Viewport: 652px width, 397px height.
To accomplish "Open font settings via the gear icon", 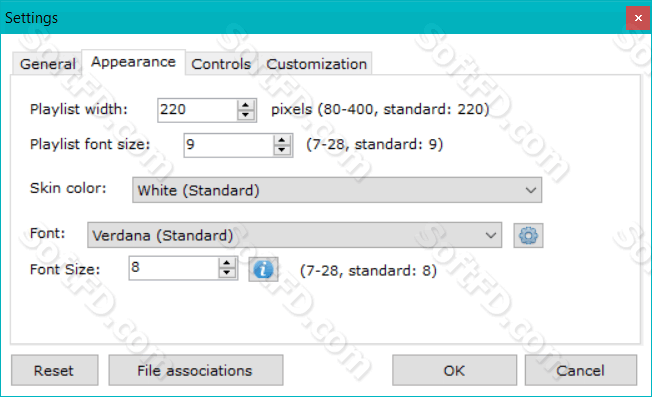I will 528,236.
